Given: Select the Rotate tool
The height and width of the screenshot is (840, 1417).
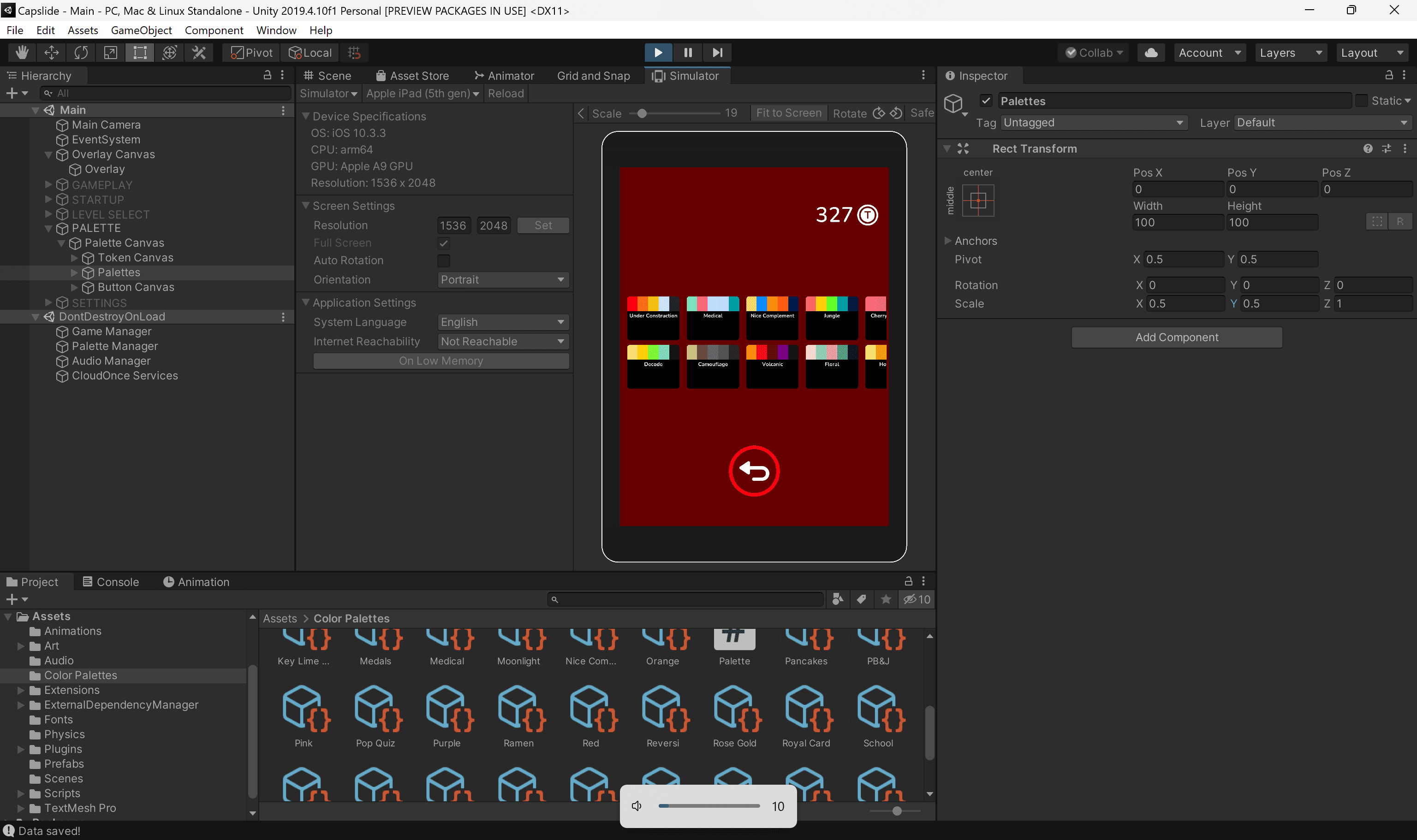Looking at the screenshot, I should pyautogui.click(x=81, y=53).
